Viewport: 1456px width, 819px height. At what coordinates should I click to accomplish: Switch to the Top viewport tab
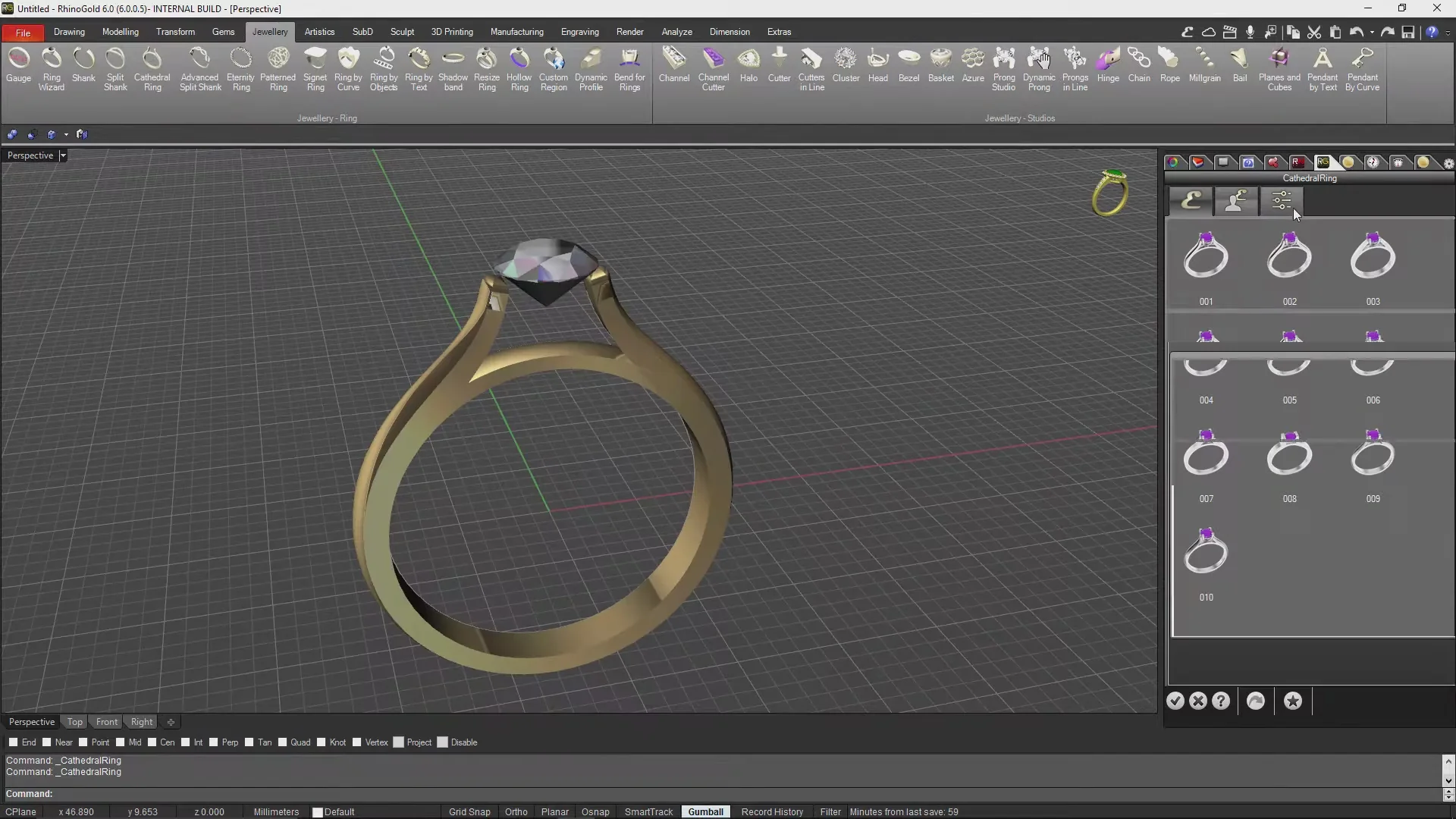(74, 722)
